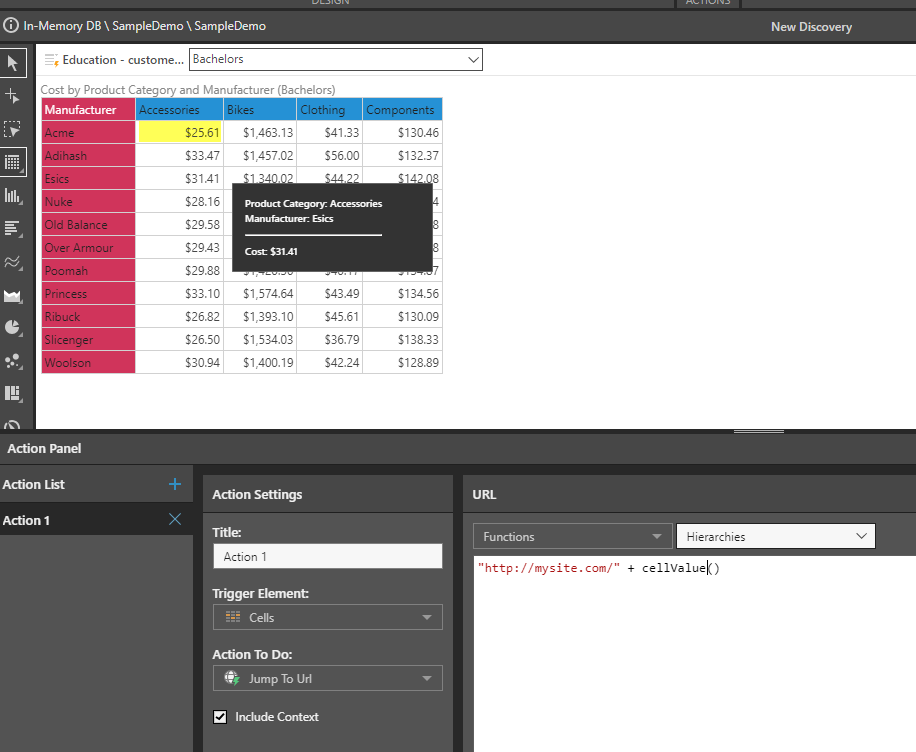
Task: Click the $1,463.13 Acme Bikes cell
Action: [260, 133]
